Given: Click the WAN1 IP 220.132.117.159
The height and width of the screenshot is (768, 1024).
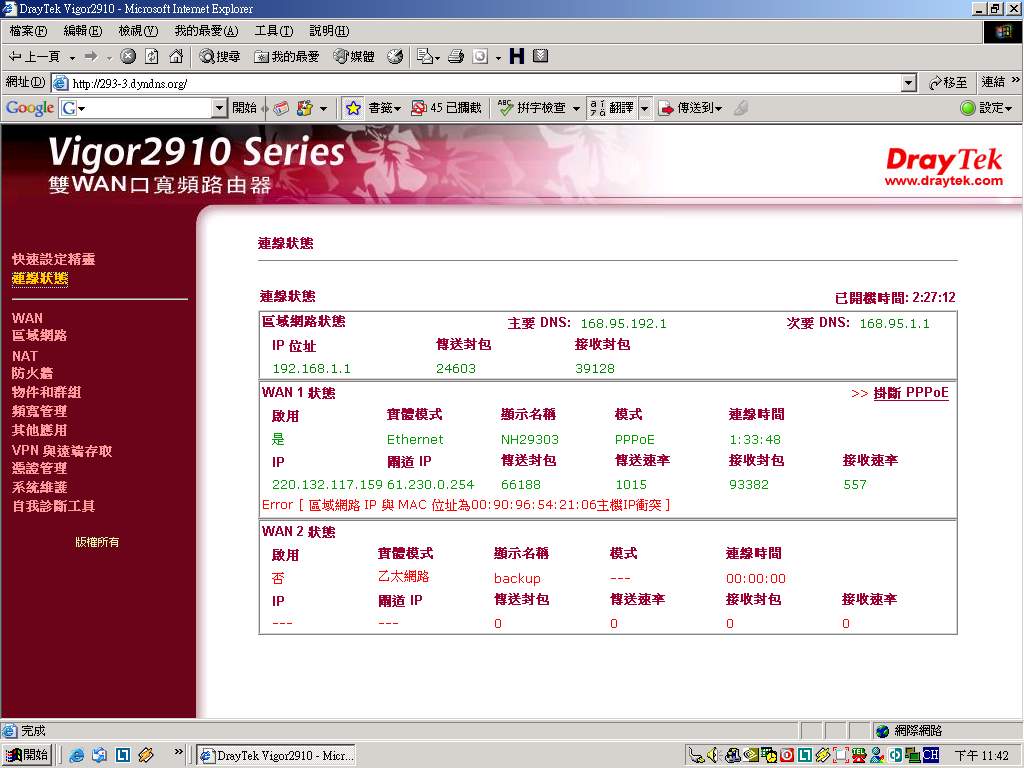Looking at the screenshot, I should [x=327, y=485].
